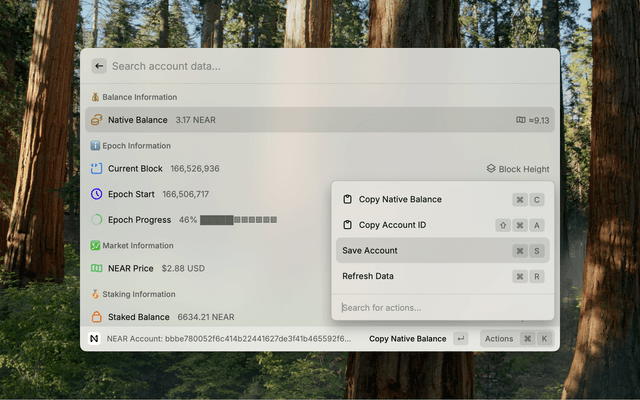The width and height of the screenshot is (640, 400).
Task: Click the Block Height layers icon
Action: (x=491, y=169)
